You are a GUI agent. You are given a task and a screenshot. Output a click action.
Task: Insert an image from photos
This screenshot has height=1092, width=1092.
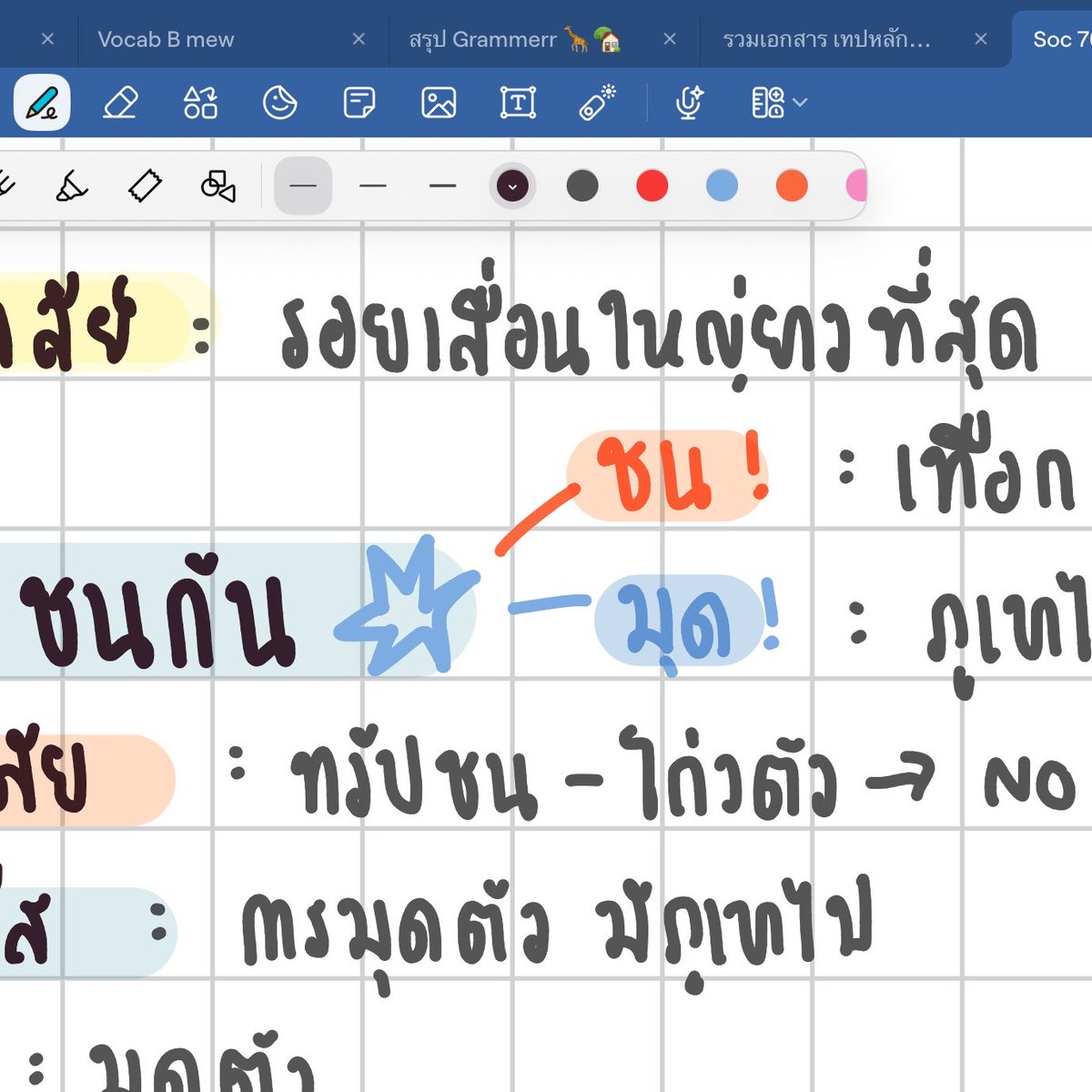tap(439, 102)
